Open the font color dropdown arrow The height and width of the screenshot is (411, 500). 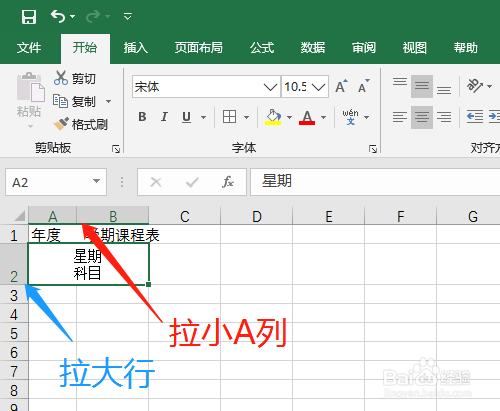[323, 117]
